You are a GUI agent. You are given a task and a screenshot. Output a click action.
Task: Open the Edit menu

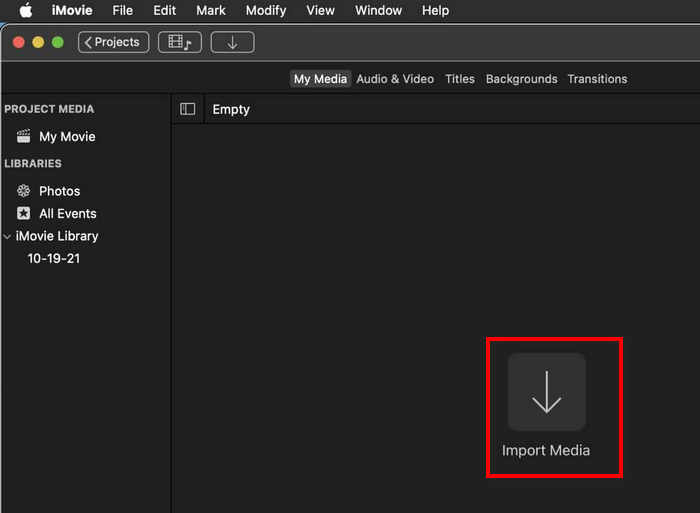(164, 10)
